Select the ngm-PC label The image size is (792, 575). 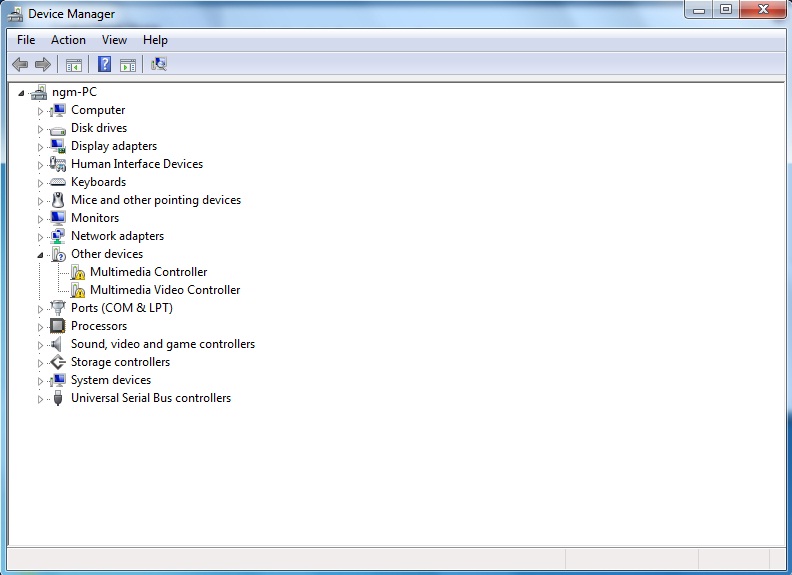(74, 92)
